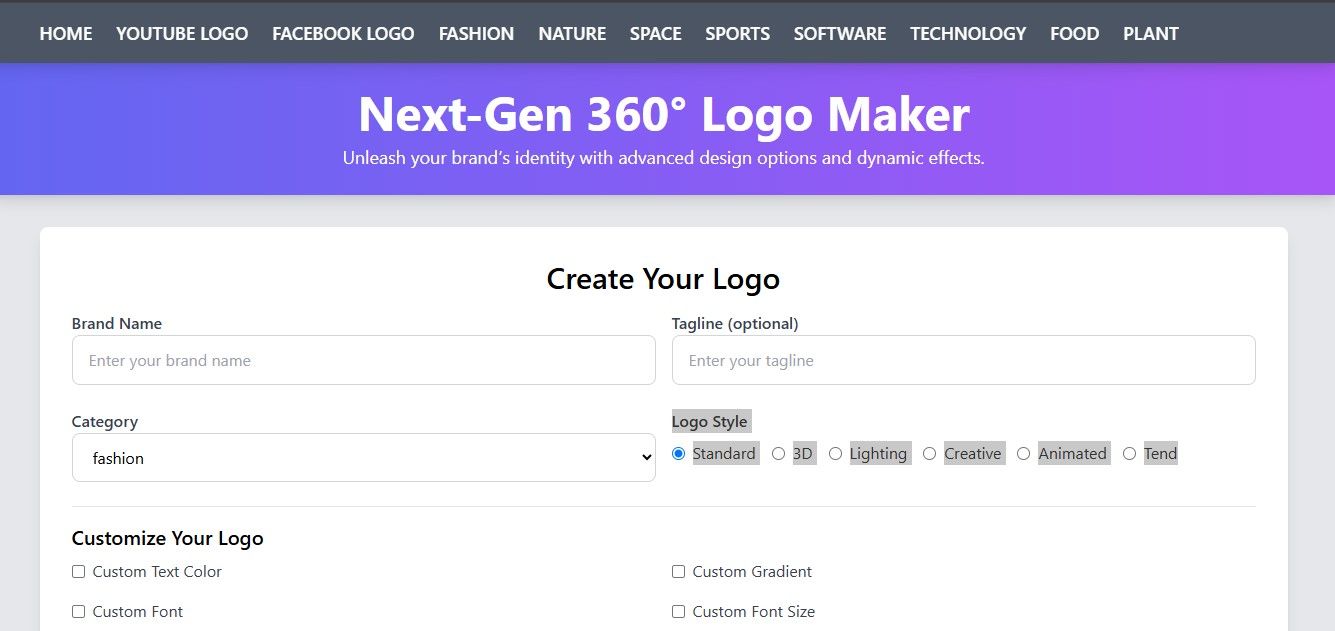Go to TECHNOLOGY in navbar
1335x631 pixels.
point(968,34)
